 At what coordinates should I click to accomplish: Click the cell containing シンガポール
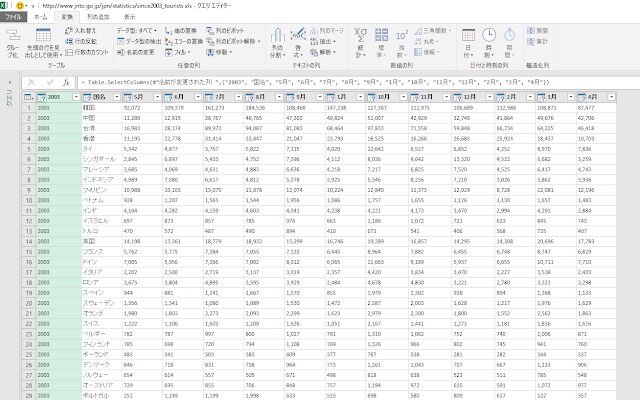pyautogui.click(x=102, y=159)
